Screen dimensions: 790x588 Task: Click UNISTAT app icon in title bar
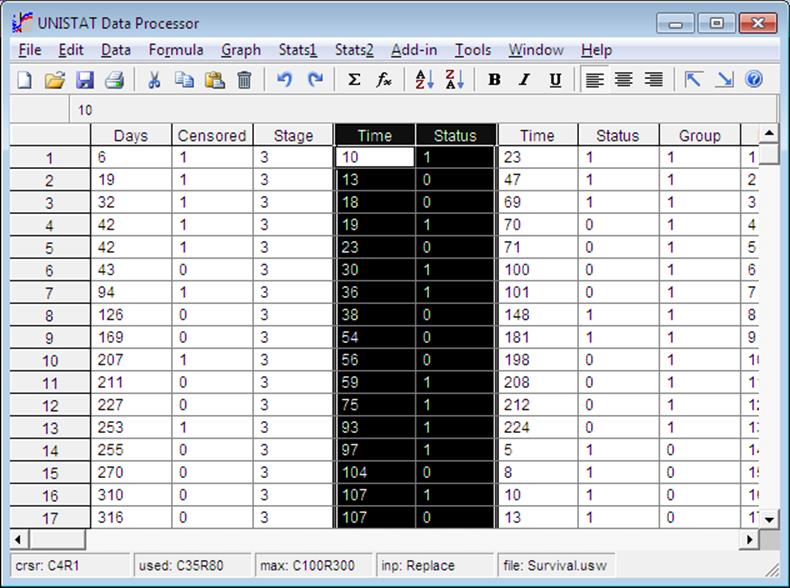22,23
